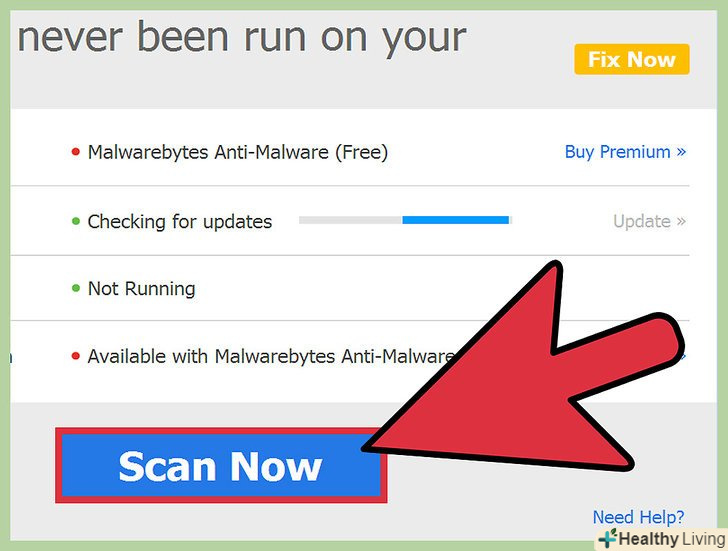Screen dimensions: 728x551
Task: Open the Buy Premium link
Action: (625, 152)
